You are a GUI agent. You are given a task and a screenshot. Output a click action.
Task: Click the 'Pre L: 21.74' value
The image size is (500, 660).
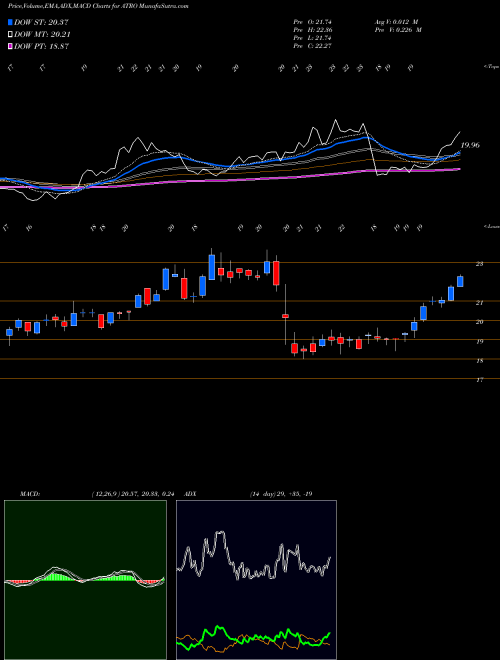tap(312, 38)
